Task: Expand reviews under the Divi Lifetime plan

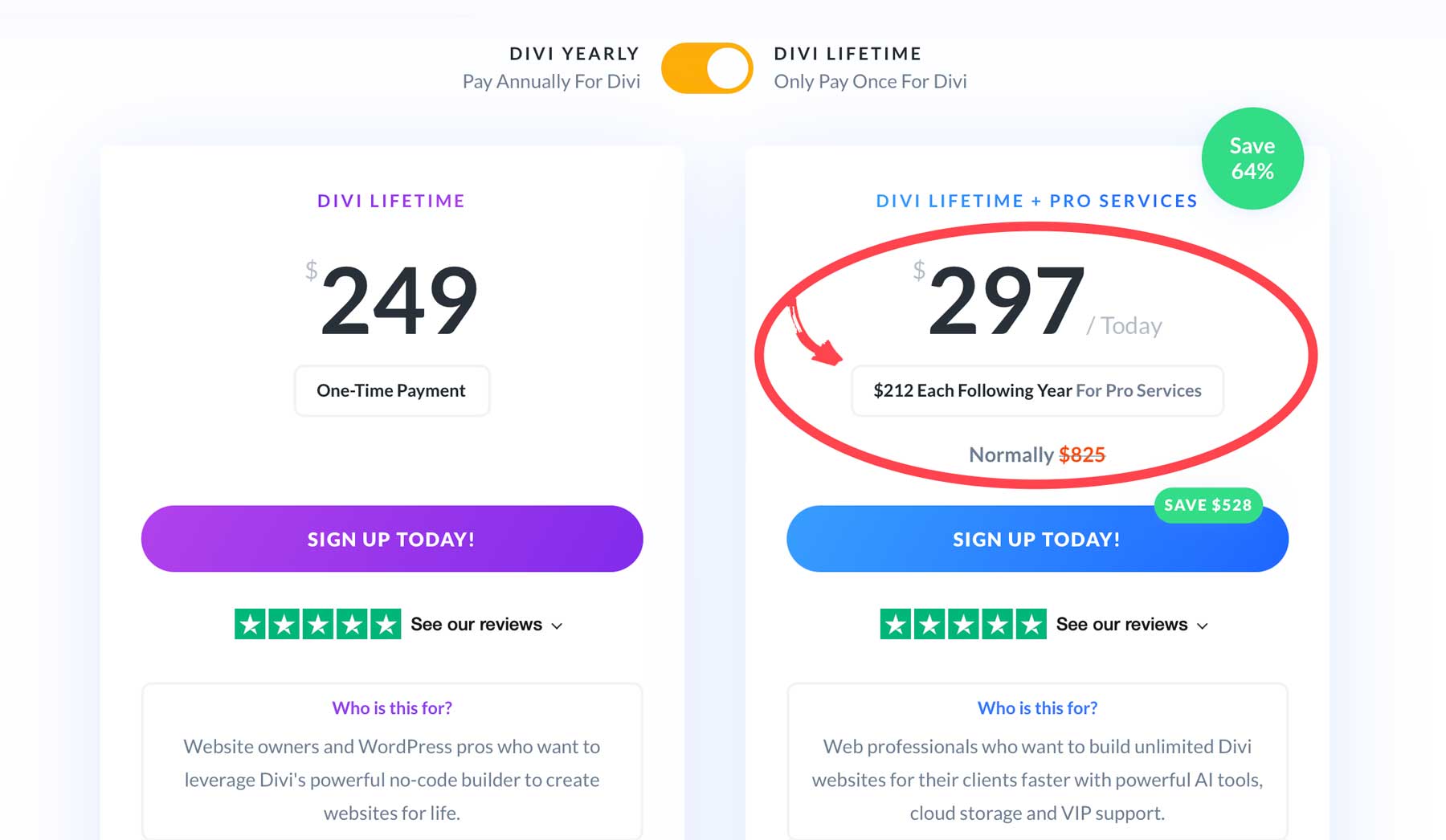Action: [477, 624]
